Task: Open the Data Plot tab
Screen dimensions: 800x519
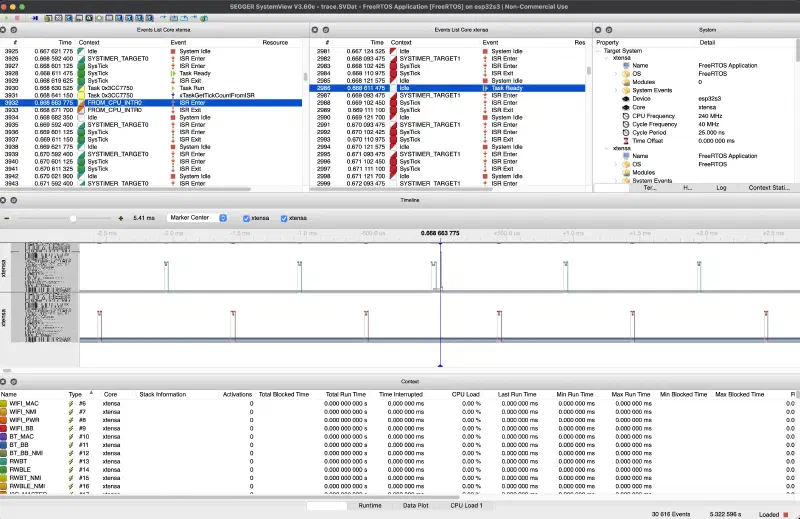Action: 416,506
